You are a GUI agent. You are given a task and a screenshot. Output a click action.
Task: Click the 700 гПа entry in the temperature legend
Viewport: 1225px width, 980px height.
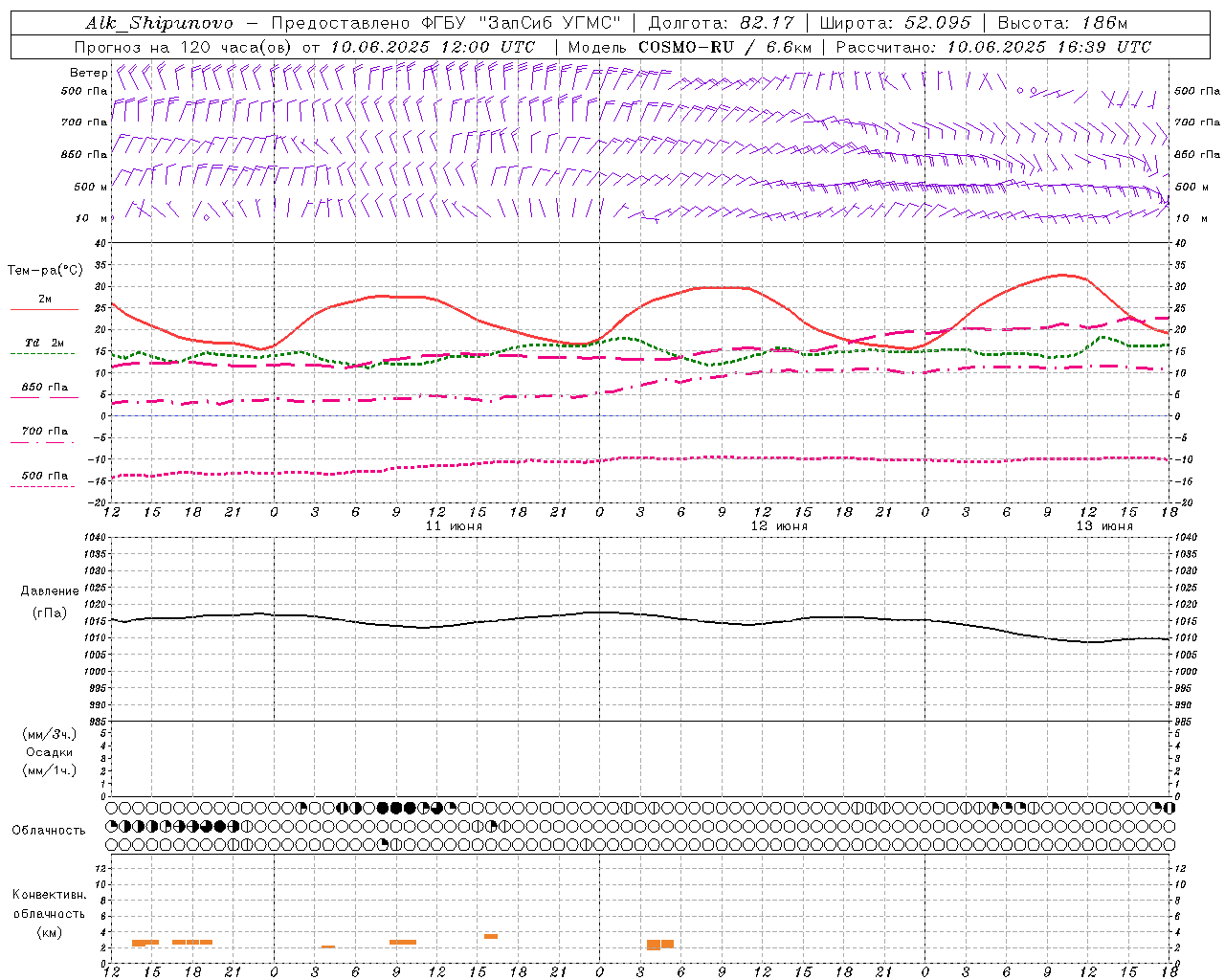pos(45,435)
